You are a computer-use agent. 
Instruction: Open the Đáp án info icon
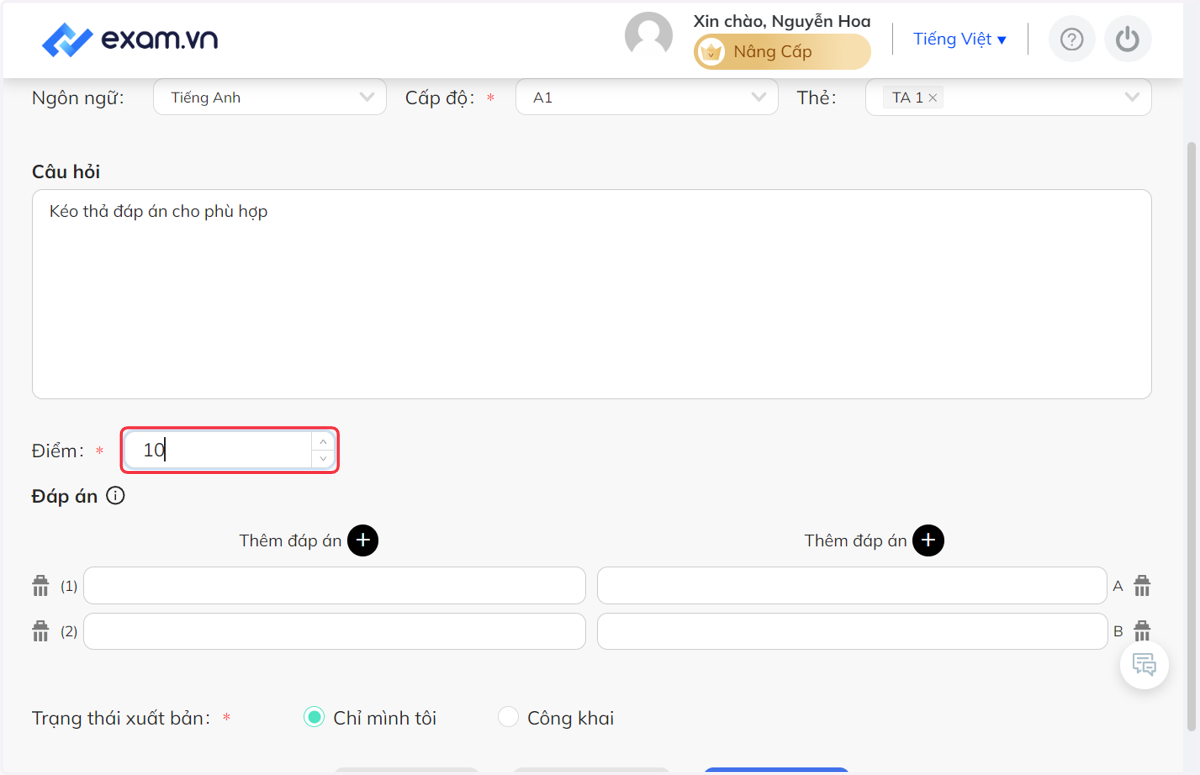pyautogui.click(x=116, y=496)
